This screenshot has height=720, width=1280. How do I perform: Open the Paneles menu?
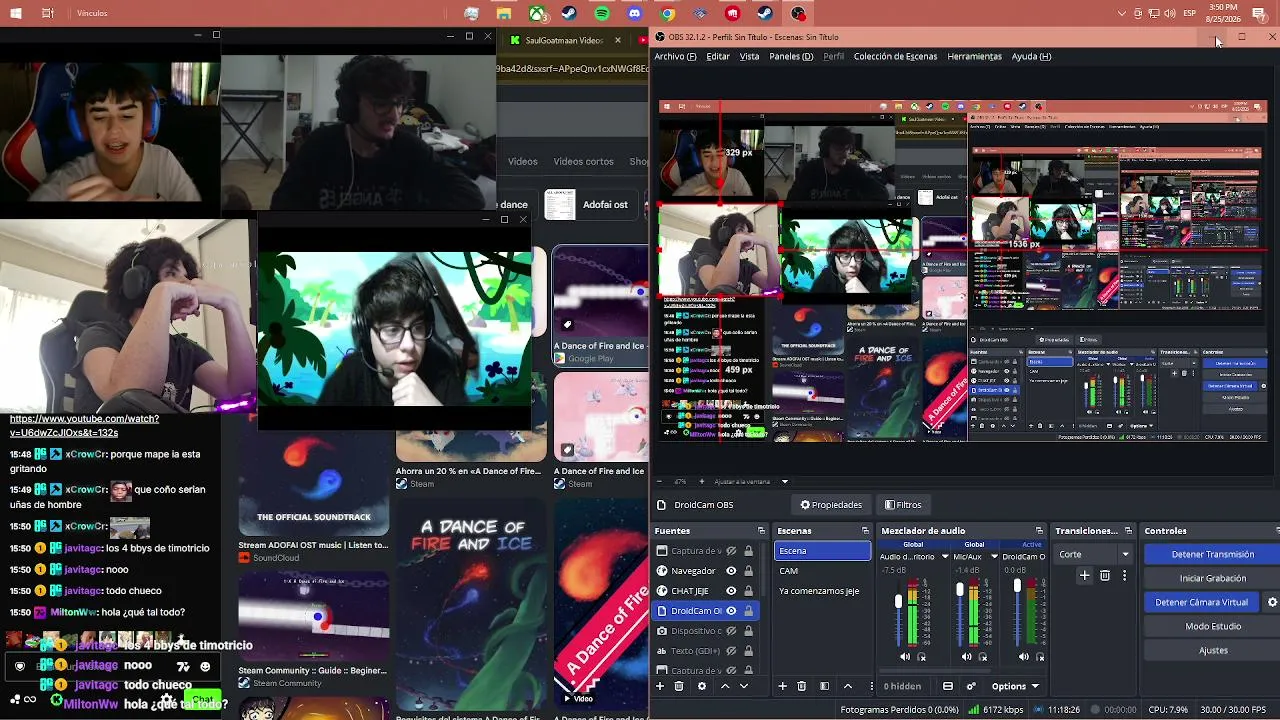click(791, 56)
